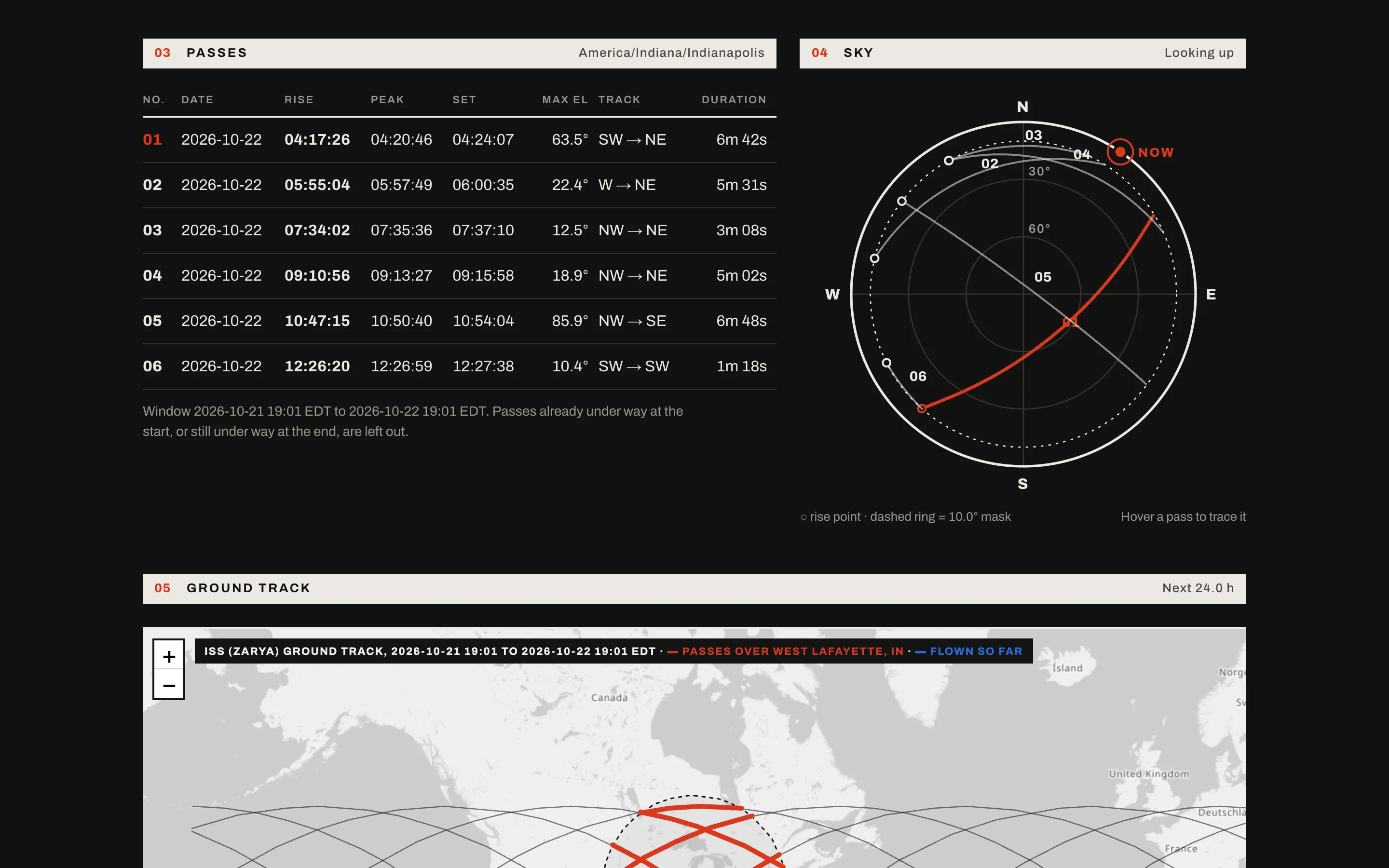This screenshot has width=1389, height=868.
Task: Click the MAX EL column header
Action: pyautogui.click(x=565, y=100)
